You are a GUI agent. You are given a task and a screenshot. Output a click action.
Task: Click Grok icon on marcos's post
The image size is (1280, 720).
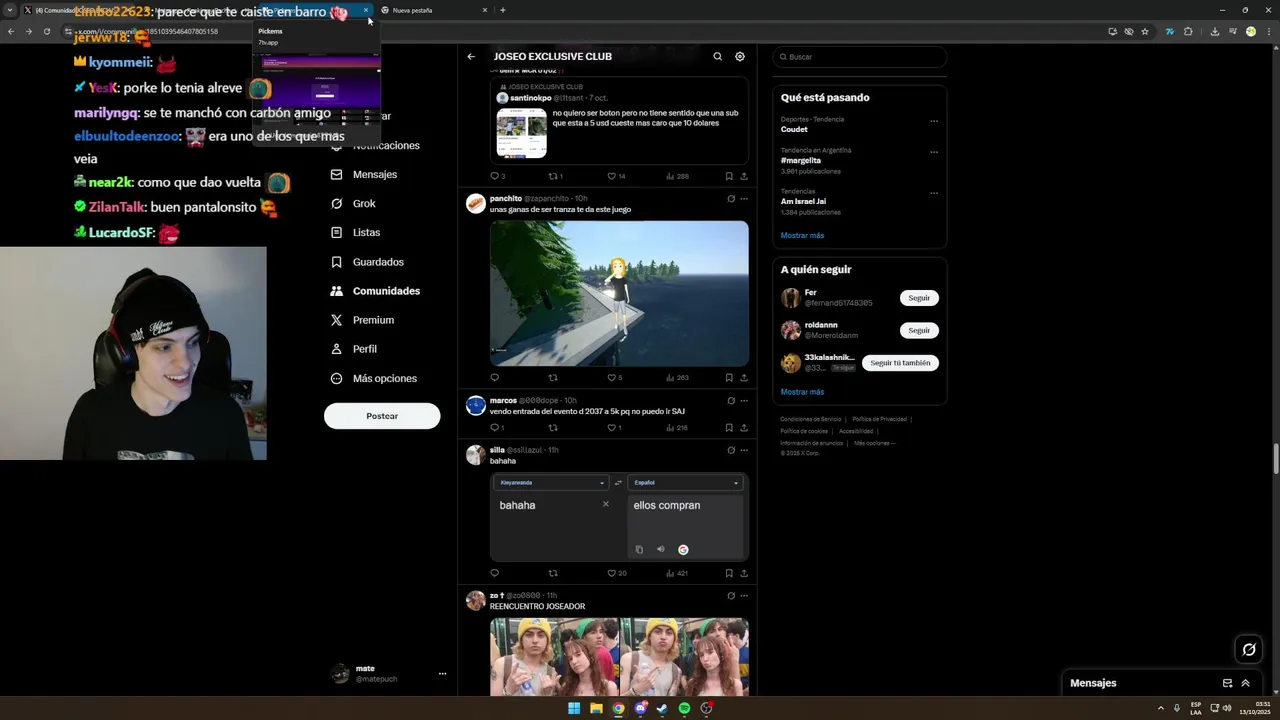(x=731, y=401)
